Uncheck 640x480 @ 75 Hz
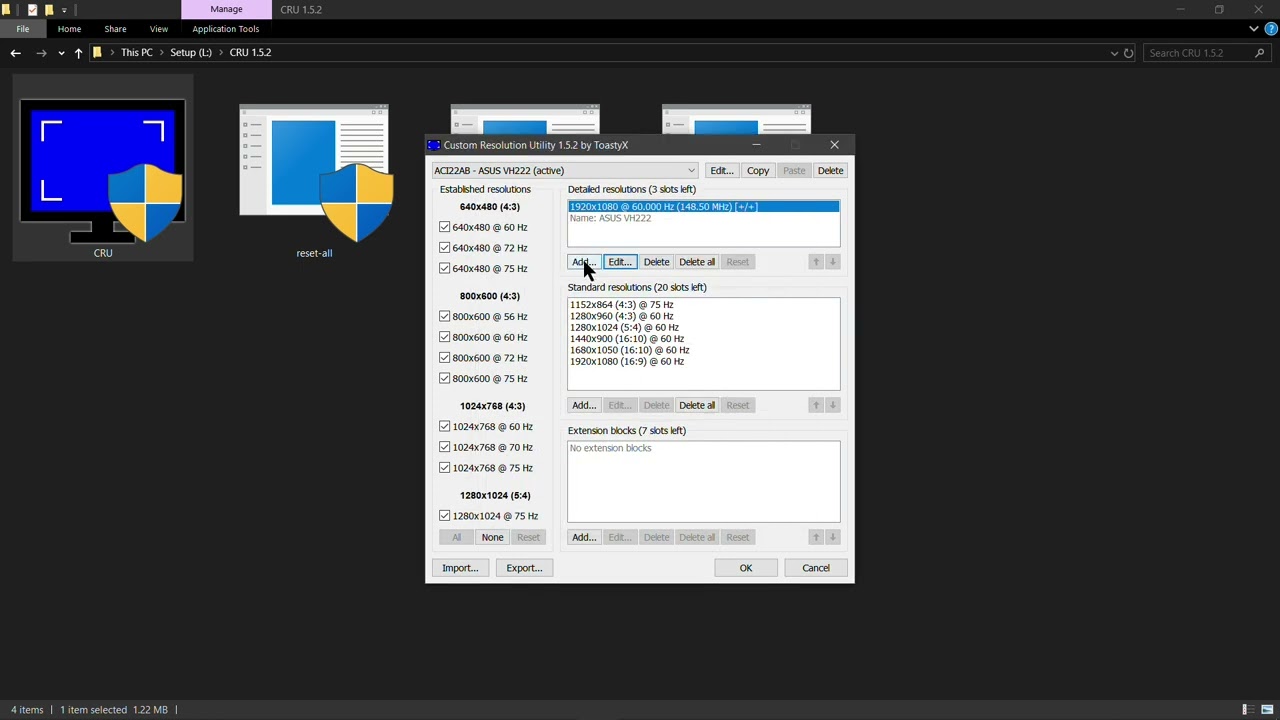The width and height of the screenshot is (1280, 720). pyautogui.click(x=445, y=268)
